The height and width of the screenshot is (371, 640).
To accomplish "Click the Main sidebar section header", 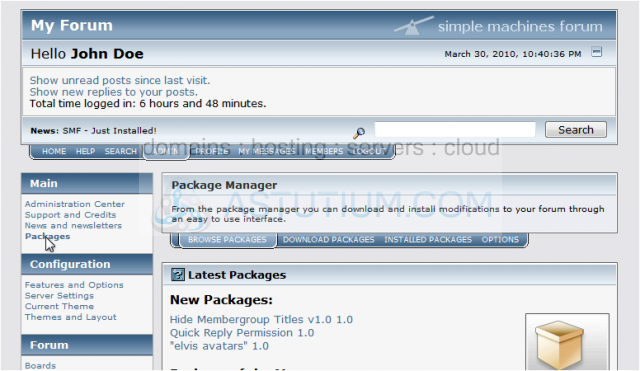I will tap(87, 183).
